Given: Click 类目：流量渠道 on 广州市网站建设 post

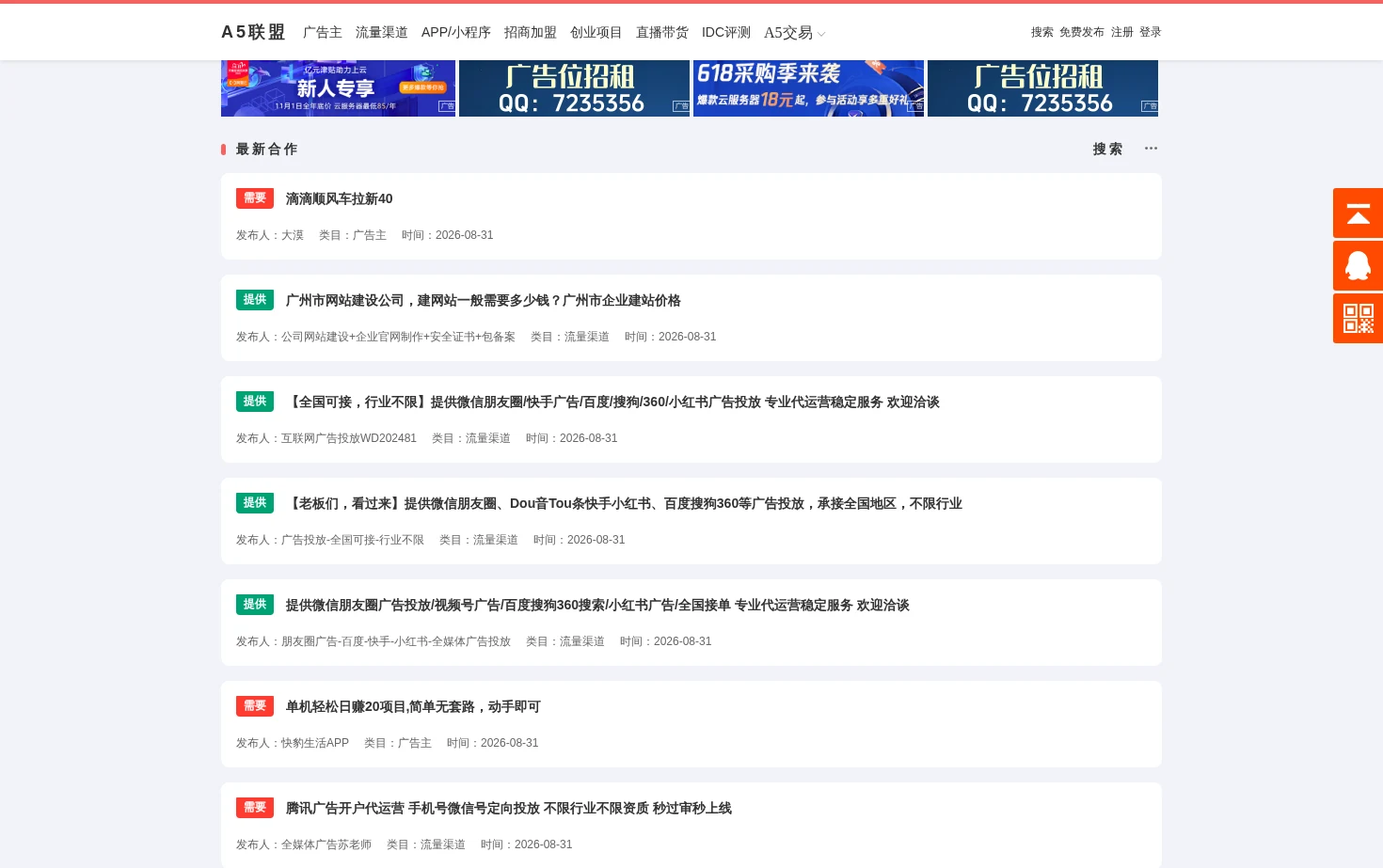Looking at the screenshot, I should pyautogui.click(x=570, y=337).
